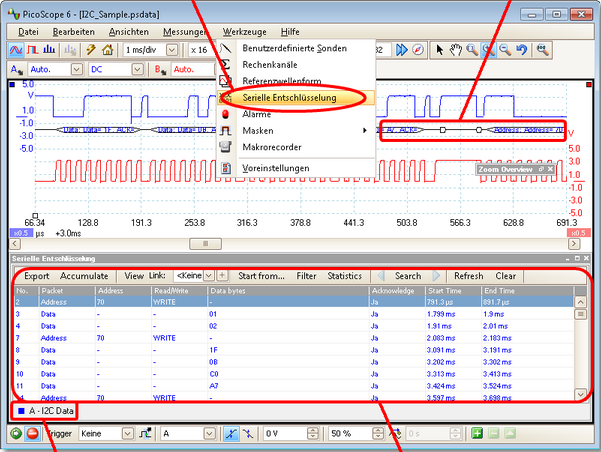601x452 pixels.
Task: Open the Bearbeiten menu
Action: coord(74,32)
